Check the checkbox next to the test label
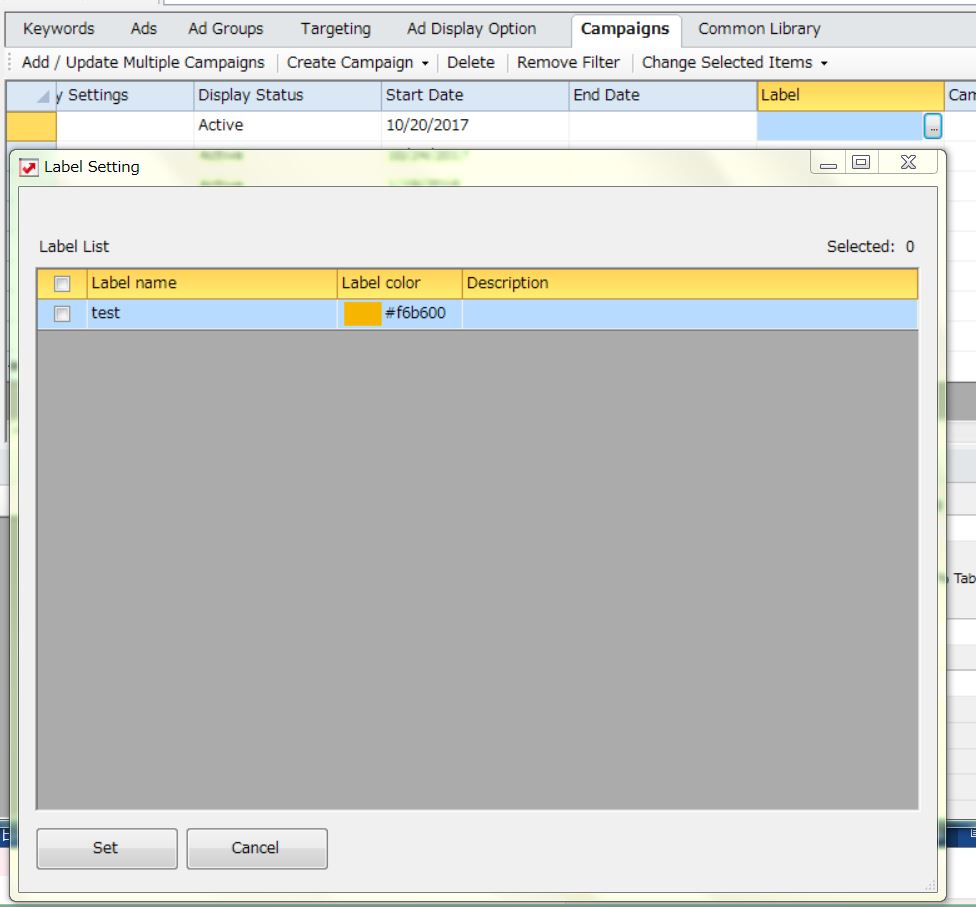This screenshot has width=976, height=907. point(64,312)
